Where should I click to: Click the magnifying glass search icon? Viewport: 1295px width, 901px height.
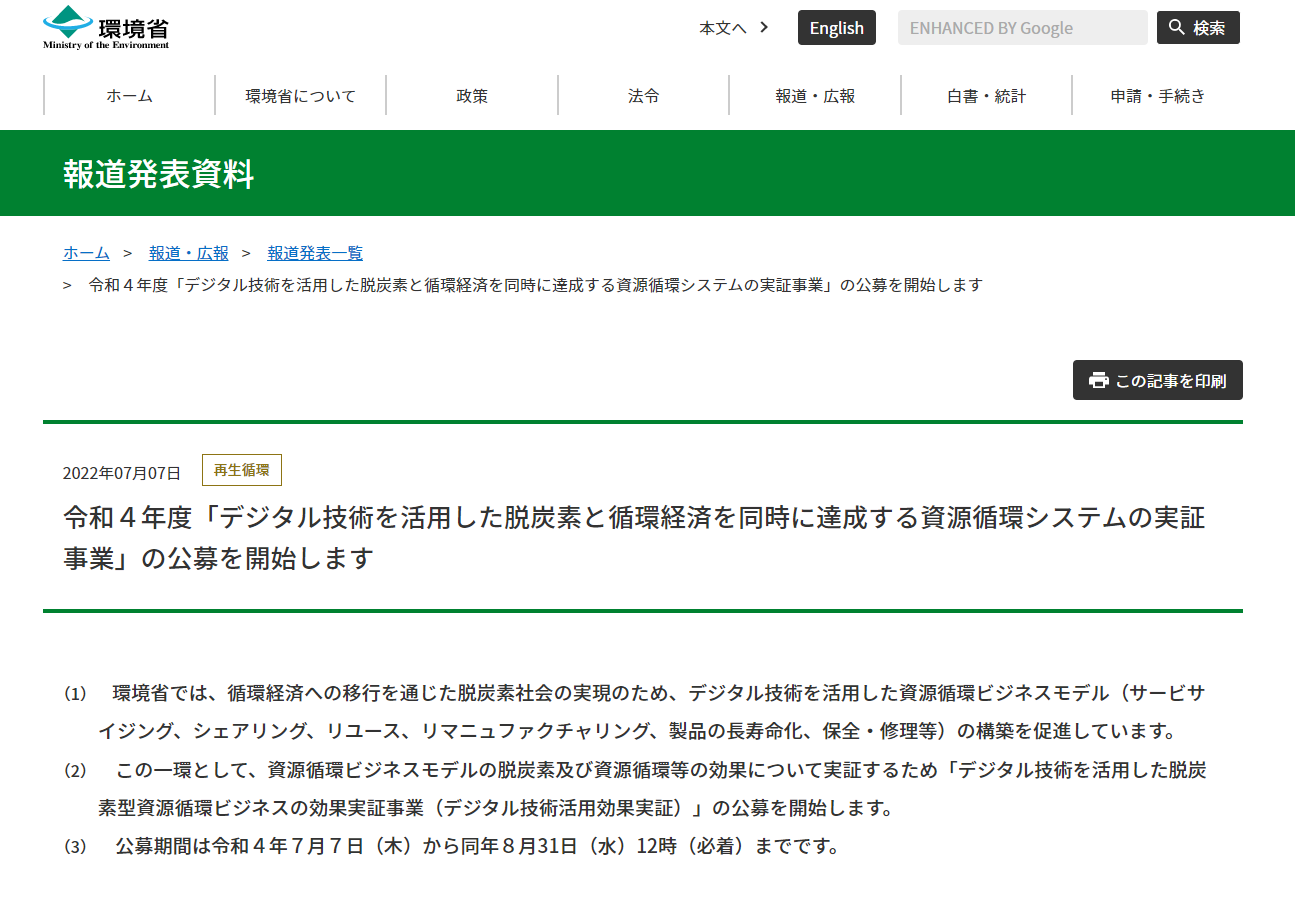tap(1176, 27)
